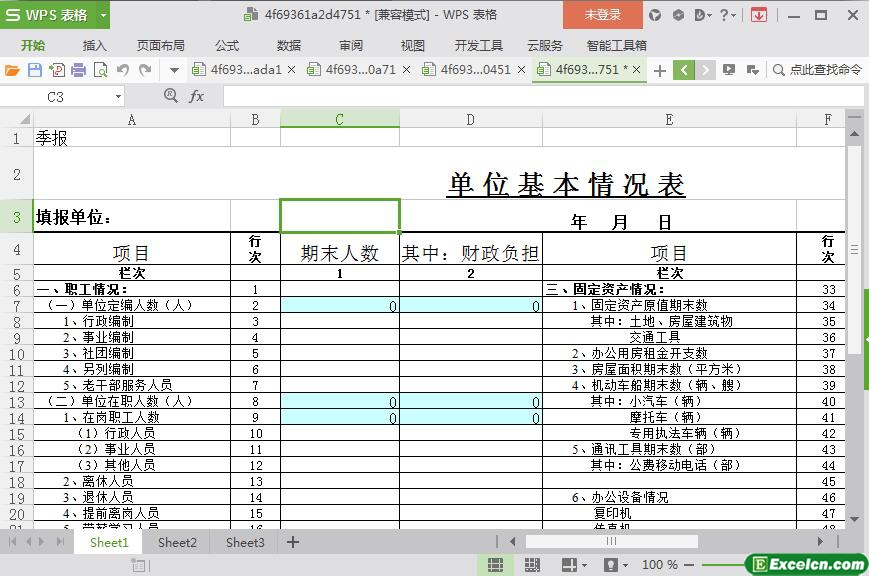Select the 期末人数 header cell
This screenshot has width=869, height=576.
click(x=340, y=249)
